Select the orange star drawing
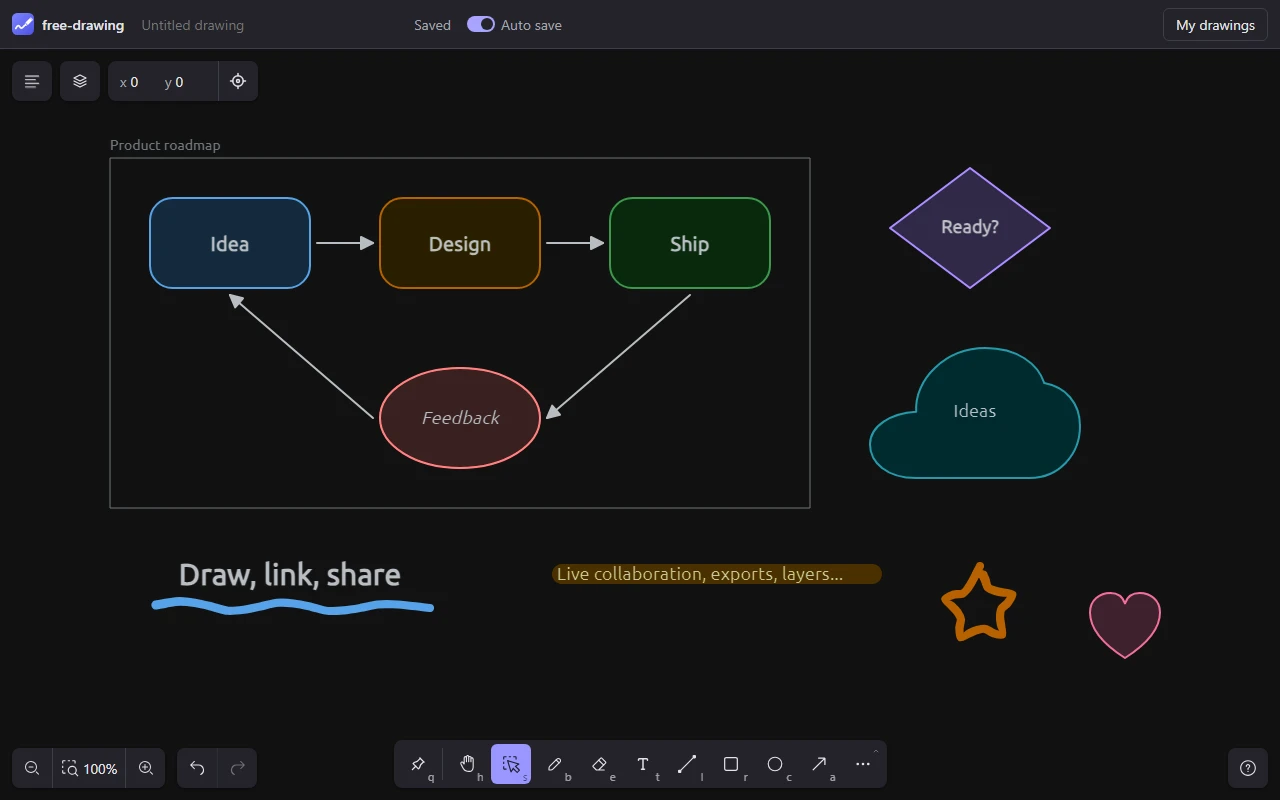This screenshot has height=800, width=1280. [x=979, y=602]
